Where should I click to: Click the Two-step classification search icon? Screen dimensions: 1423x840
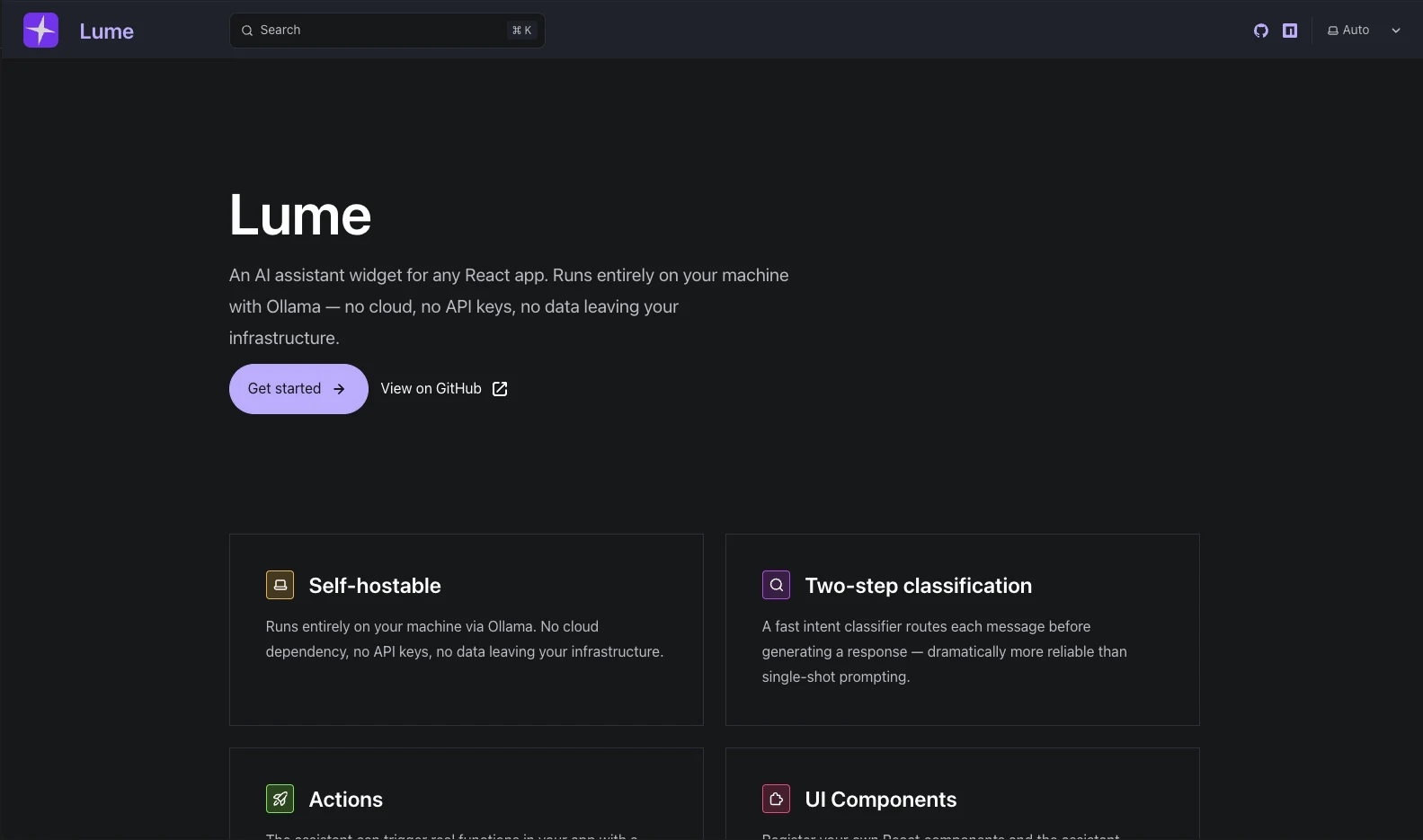(777, 585)
